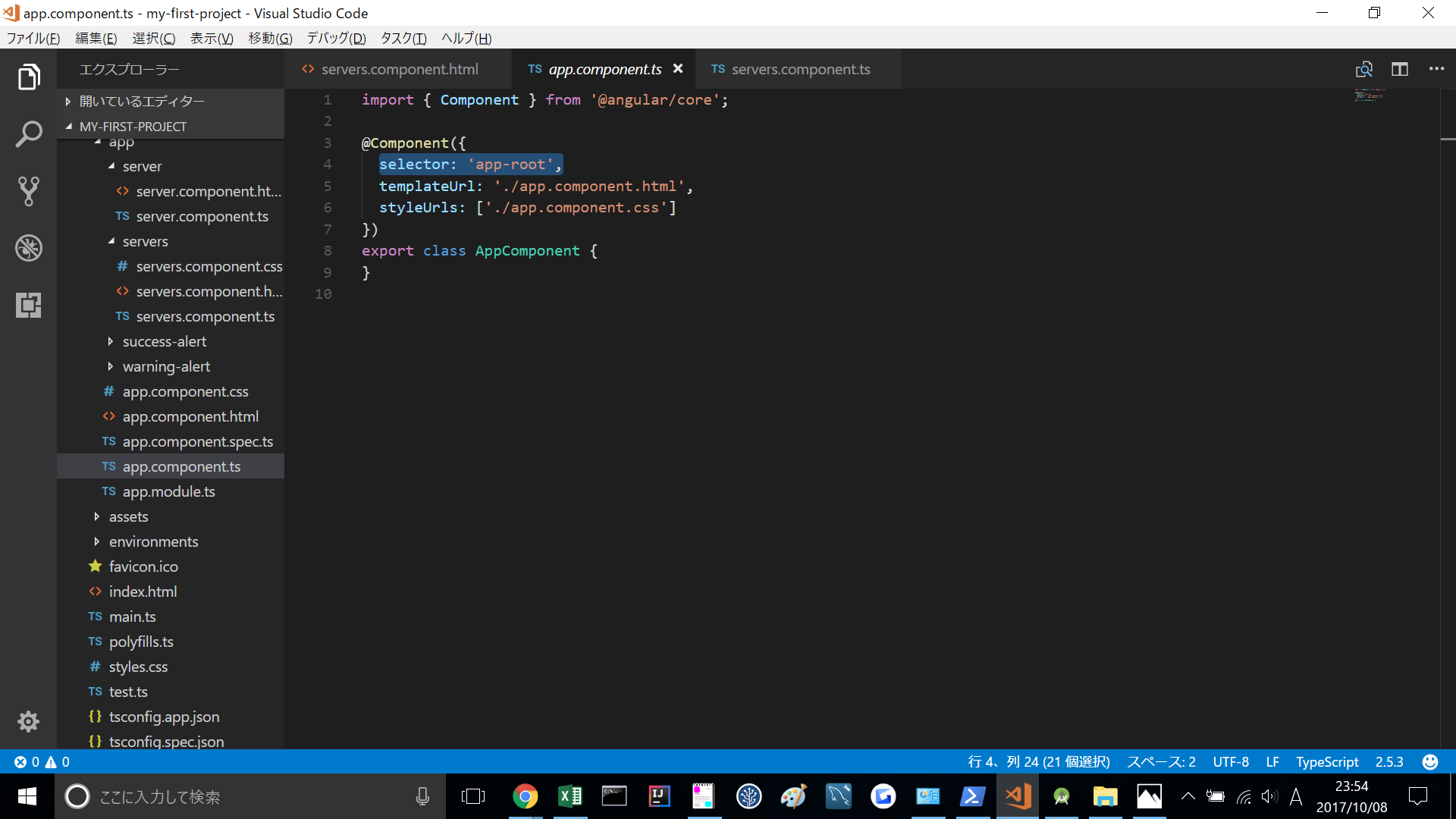The image size is (1456, 819).
Task: Click the split editor icon
Action: (x=1400, y=69)
